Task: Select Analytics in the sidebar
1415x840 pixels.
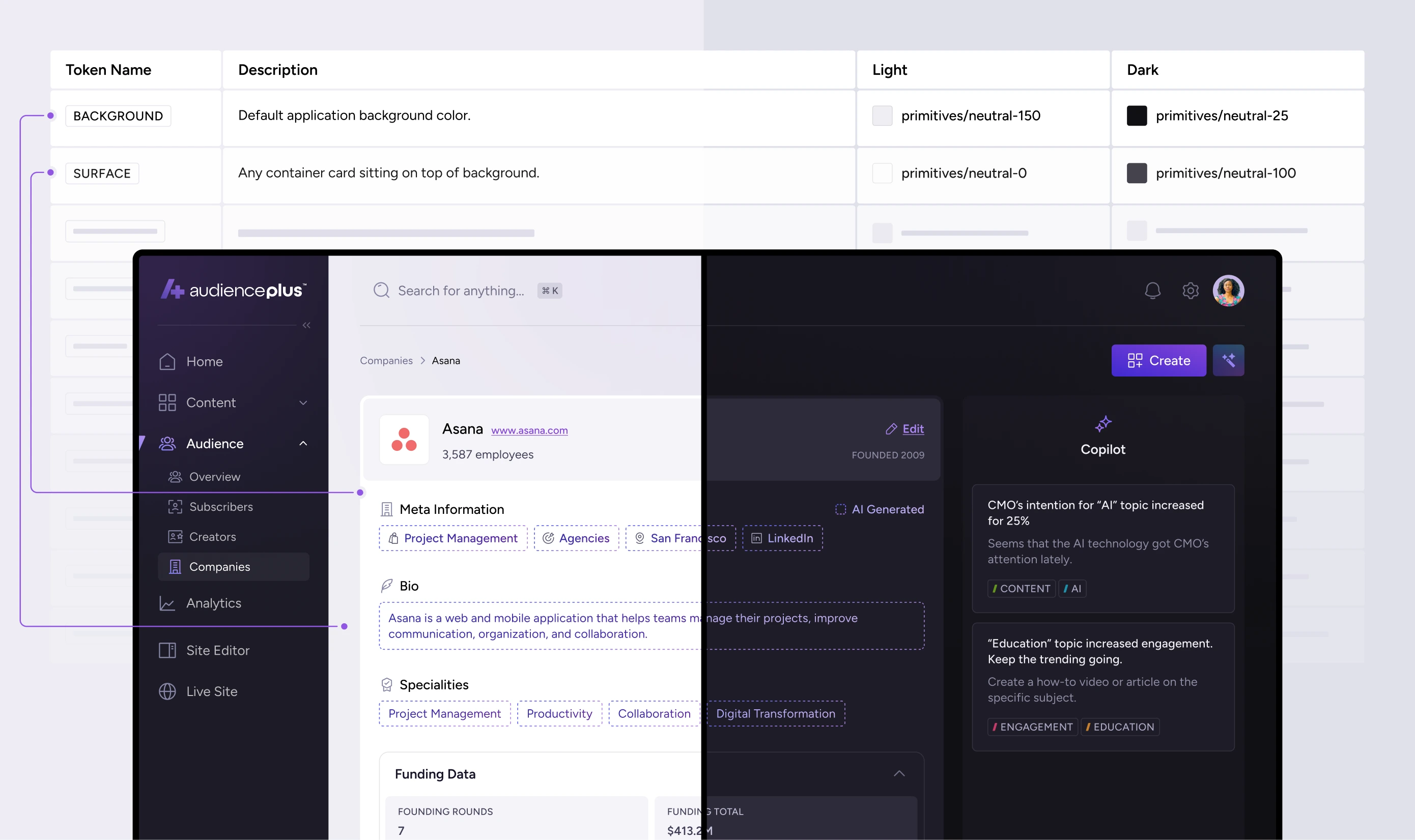Action: point(213,603)
